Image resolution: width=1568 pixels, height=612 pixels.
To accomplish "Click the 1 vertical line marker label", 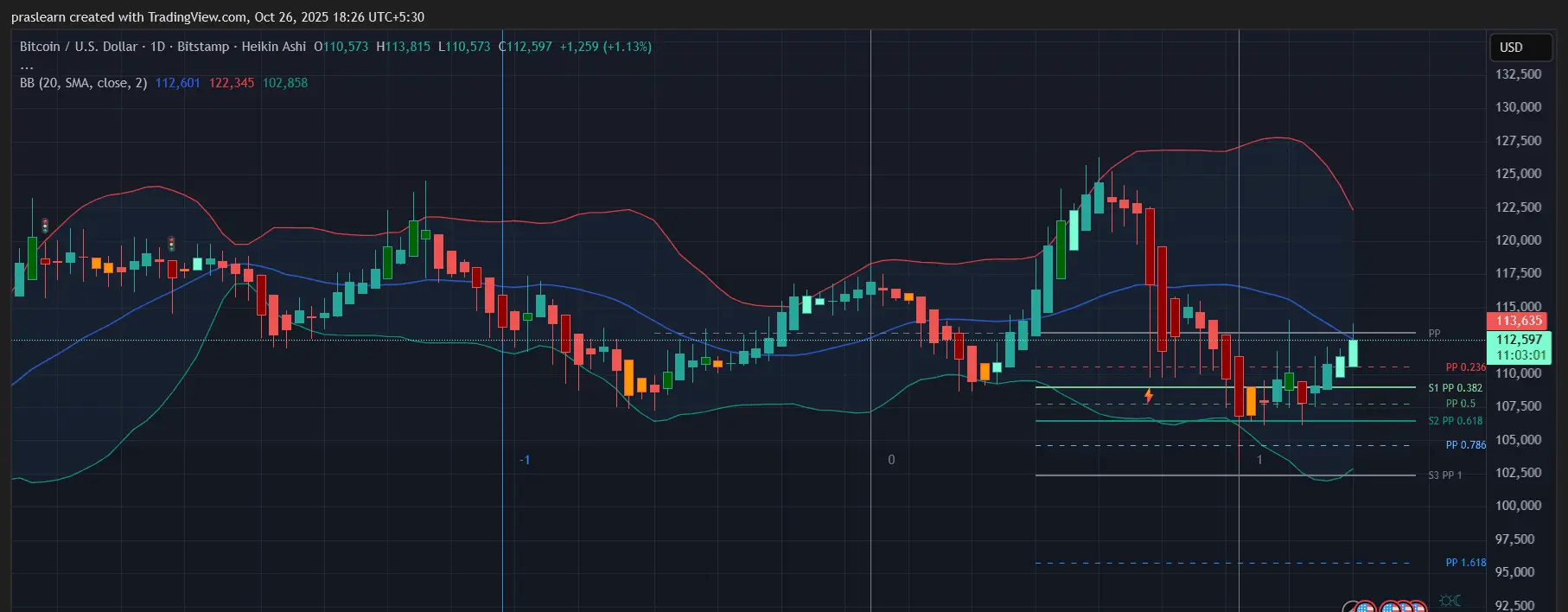I will pos(1259,460).
